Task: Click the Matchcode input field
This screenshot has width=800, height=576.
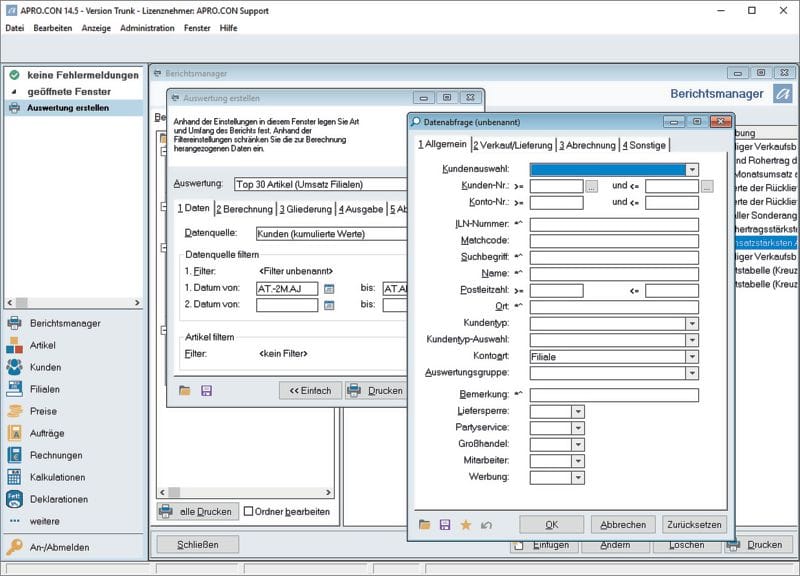Action: point(614,240)
